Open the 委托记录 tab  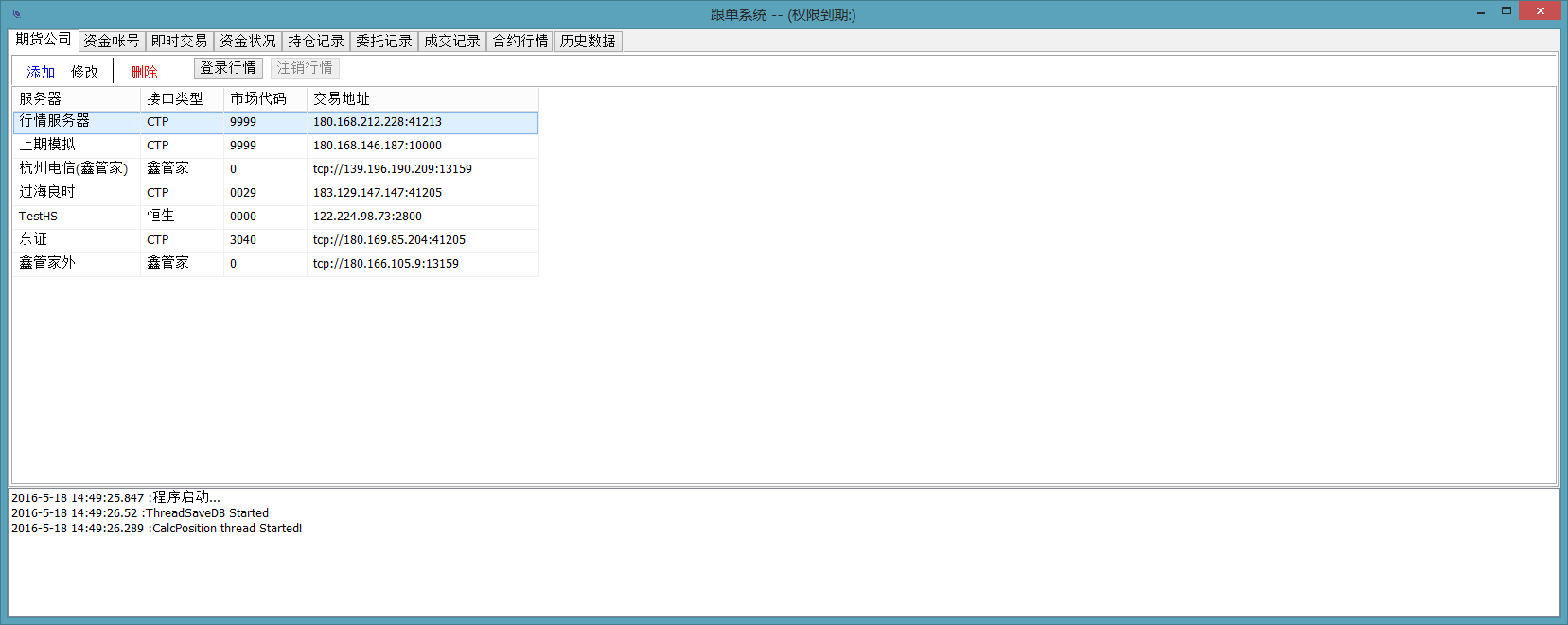384,41
